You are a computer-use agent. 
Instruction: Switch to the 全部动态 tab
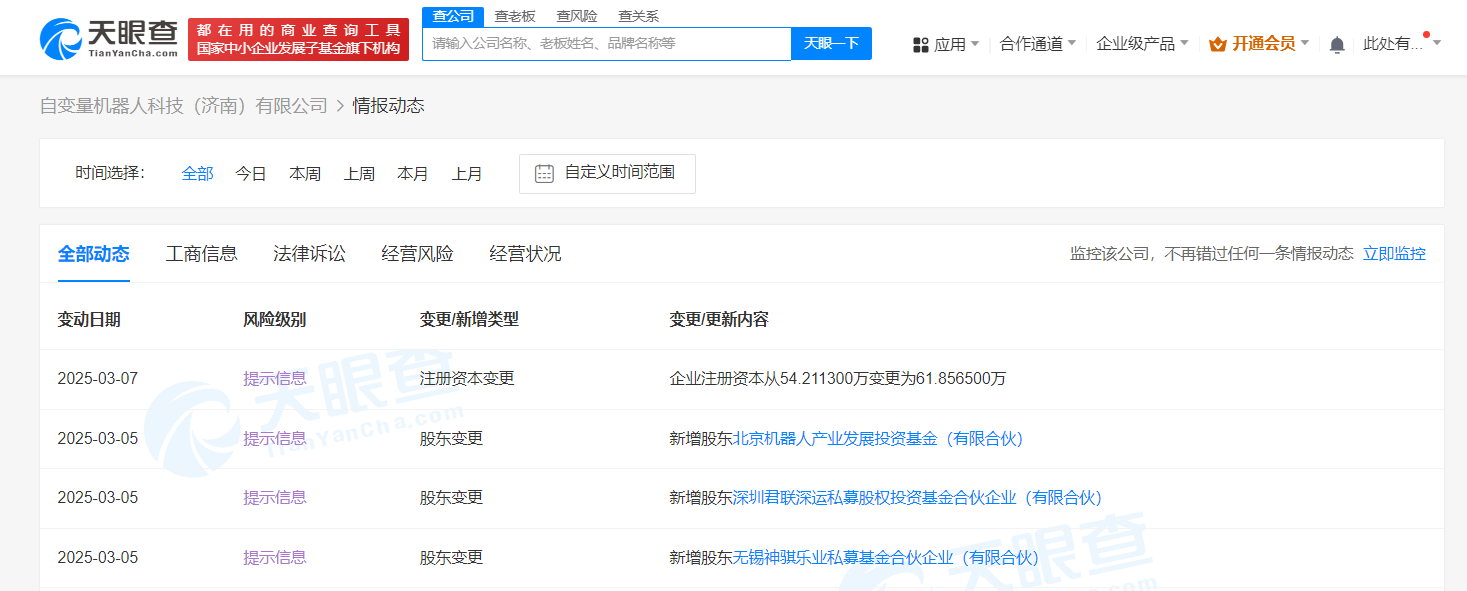[94, 254]
